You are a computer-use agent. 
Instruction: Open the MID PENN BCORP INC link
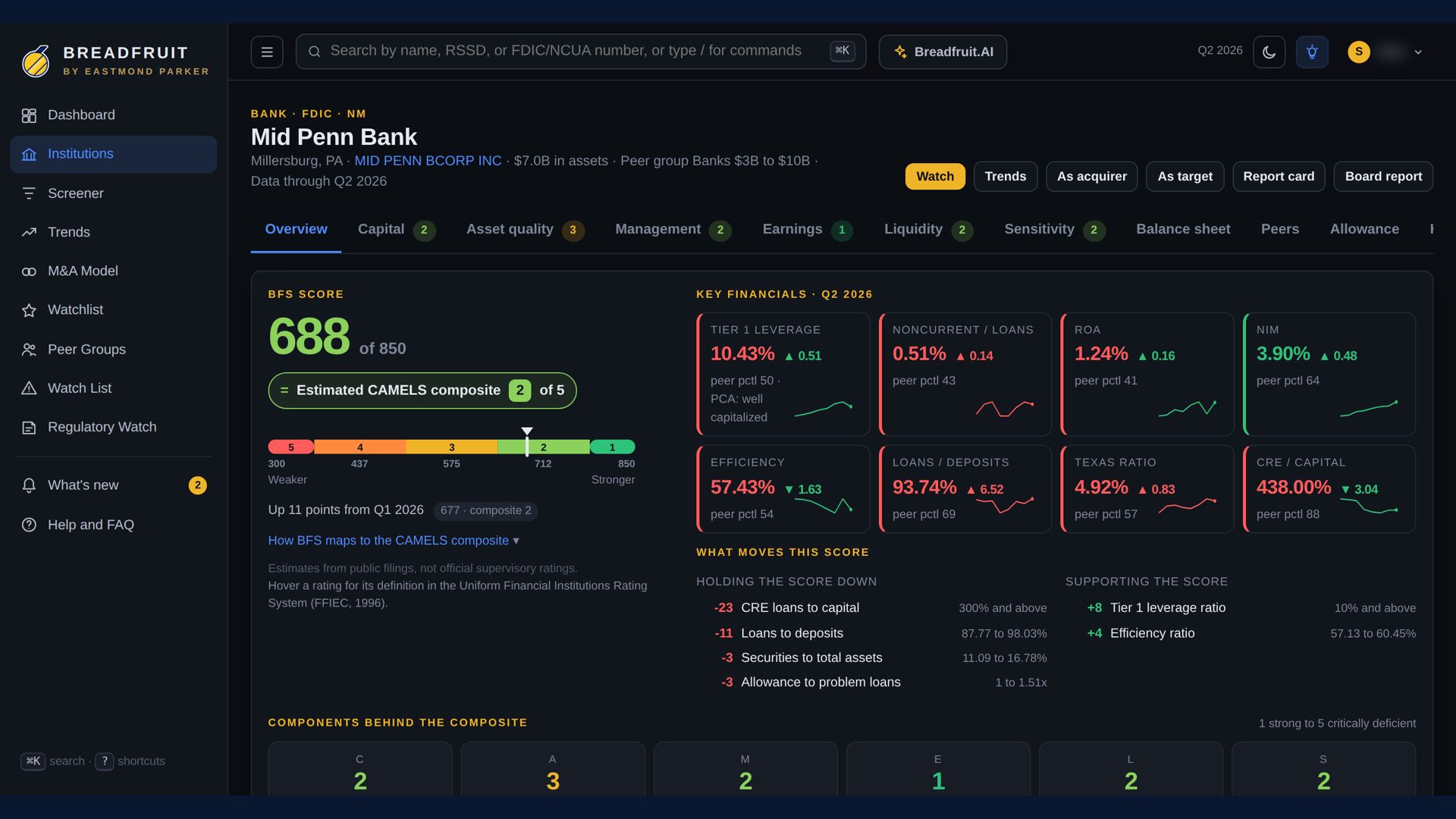[x=428, y=162]
